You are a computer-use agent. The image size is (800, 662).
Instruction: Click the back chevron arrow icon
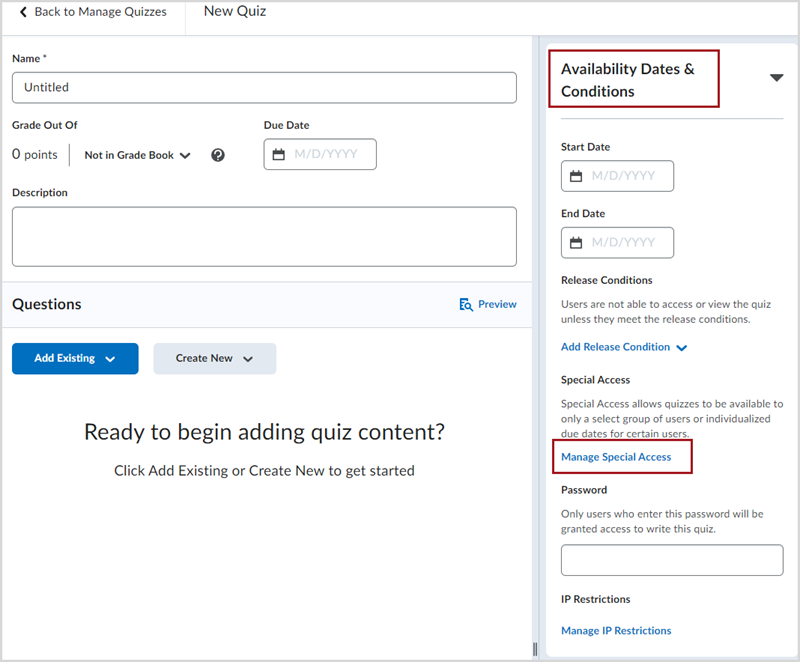tap(23, 12)
